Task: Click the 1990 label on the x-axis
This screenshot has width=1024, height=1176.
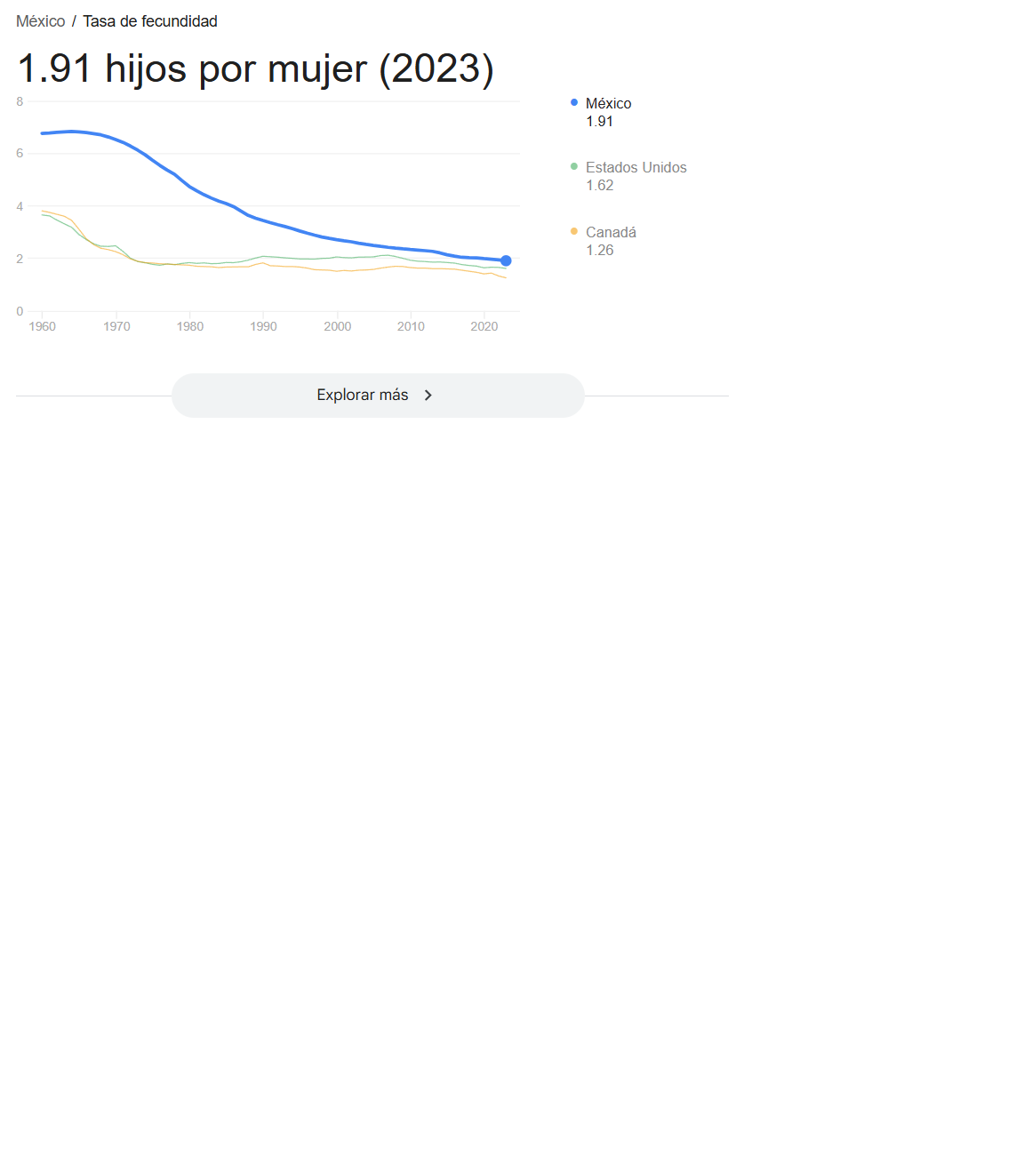Action: tap(263, 327)
